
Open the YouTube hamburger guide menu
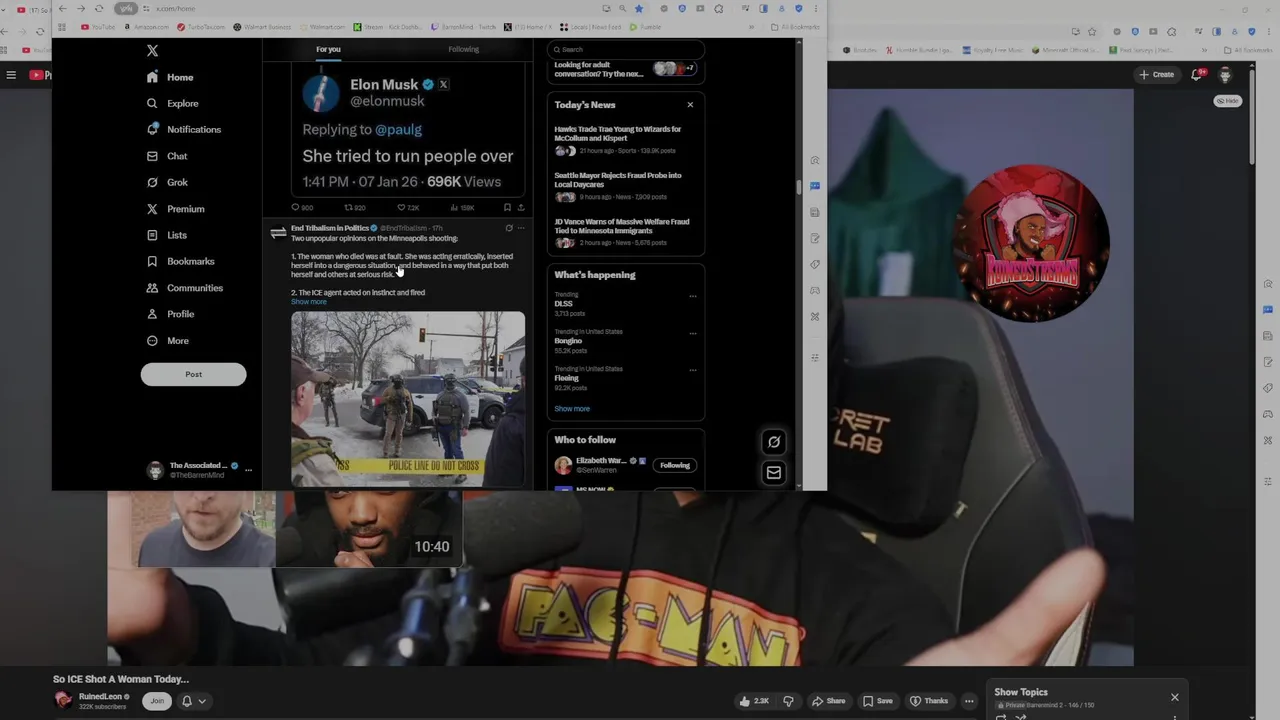click(x=11, y=75)
